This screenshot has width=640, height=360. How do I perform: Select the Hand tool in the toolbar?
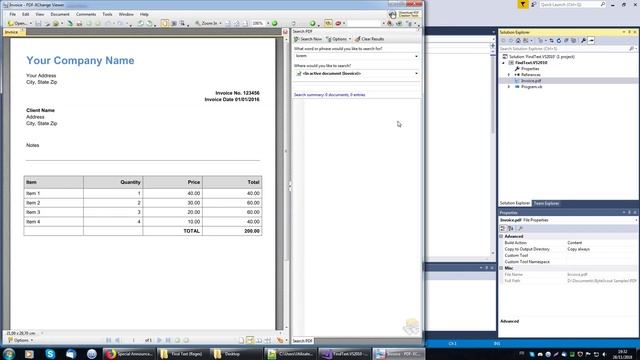[164, 24]
